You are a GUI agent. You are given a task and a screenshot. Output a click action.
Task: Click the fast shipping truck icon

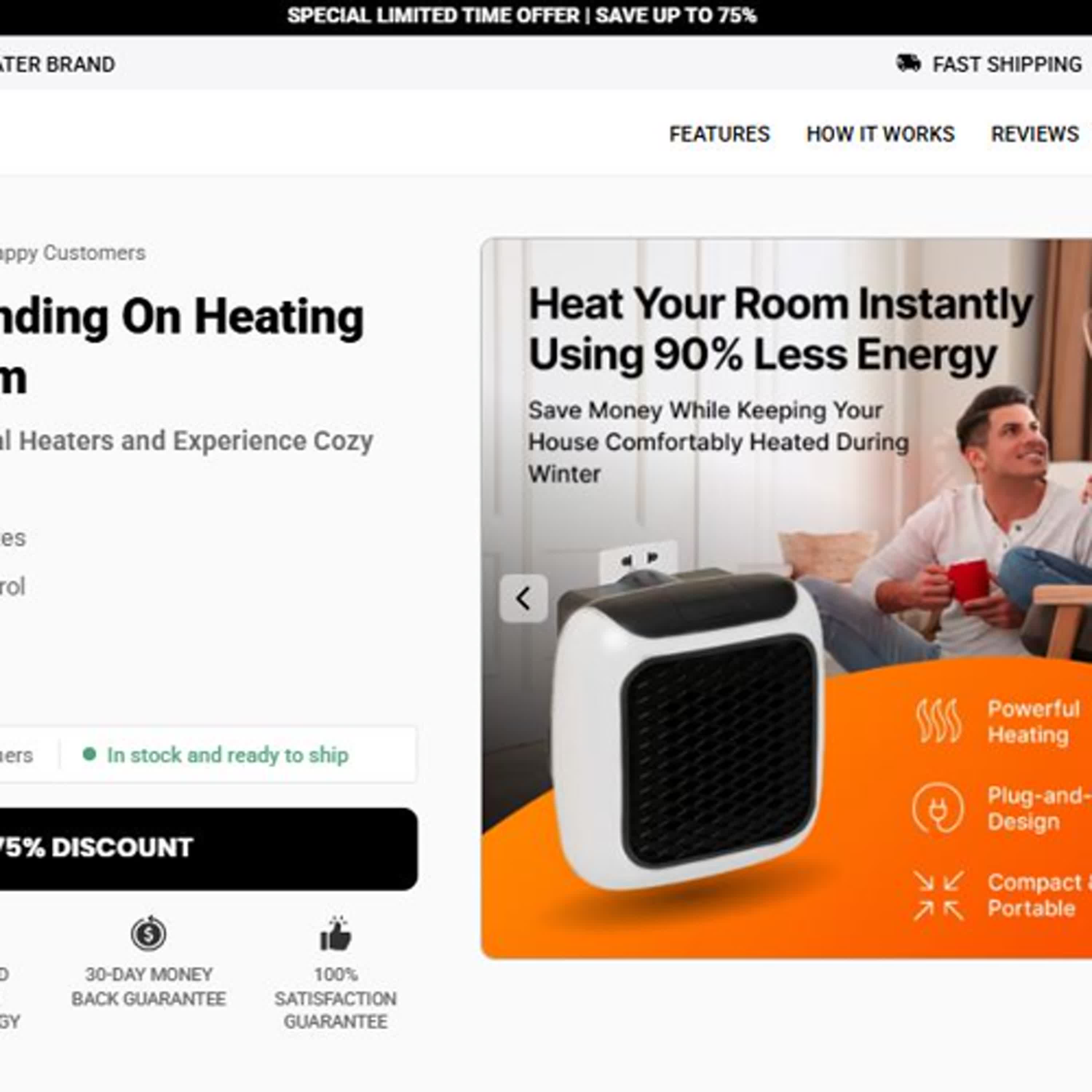click(x=908, y=64)
